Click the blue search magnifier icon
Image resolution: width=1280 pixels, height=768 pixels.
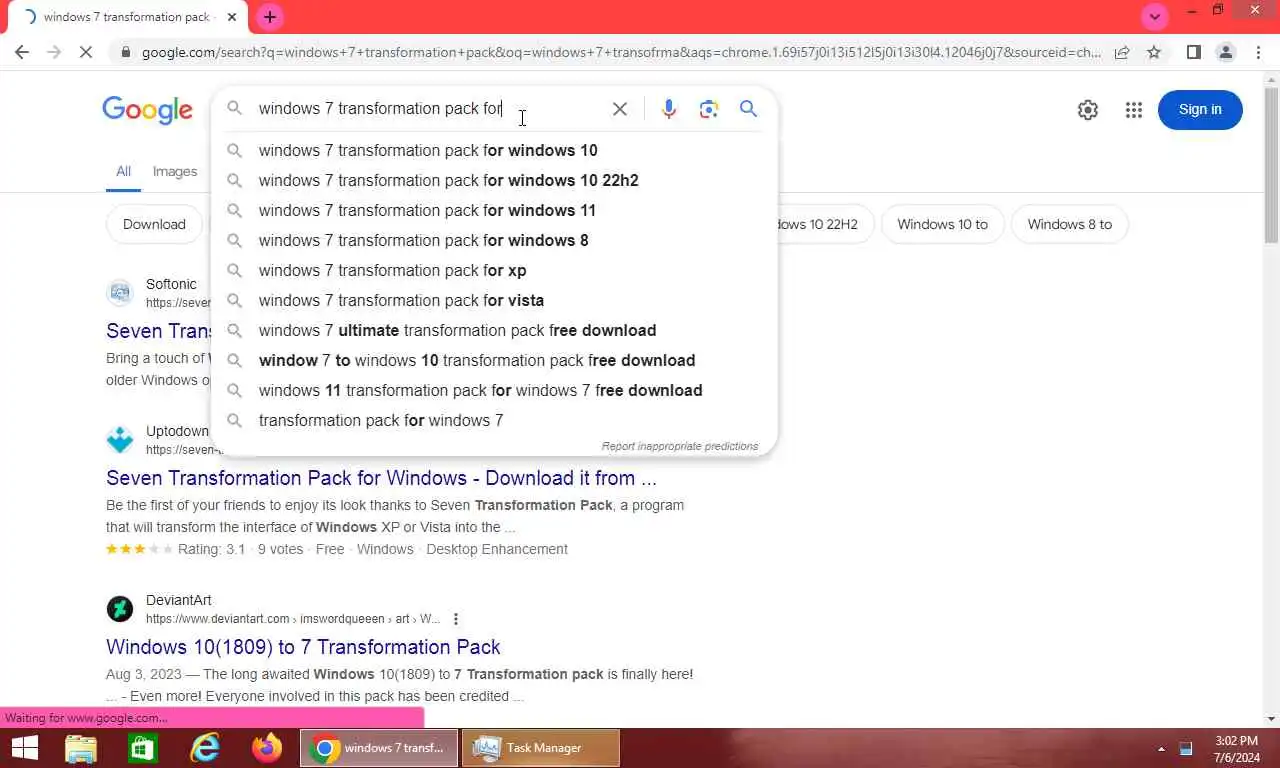click(748, 109)
